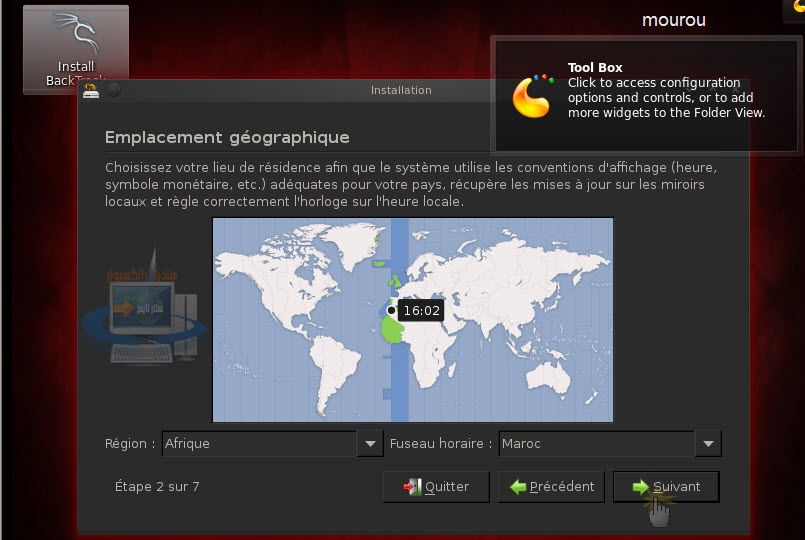The height and width of the screenshot is (540, 805).
Task: Click the red exit icon on Quitter
Action: click(412, 487)
